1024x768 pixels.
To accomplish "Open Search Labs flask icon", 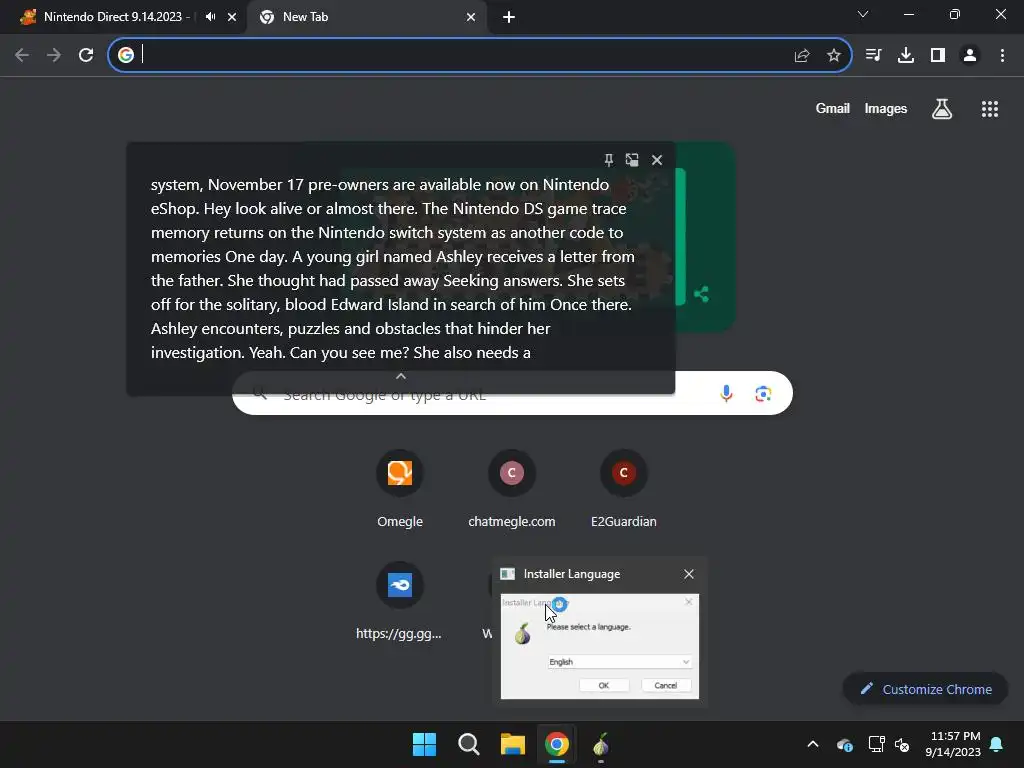I will tap(942, 109).
